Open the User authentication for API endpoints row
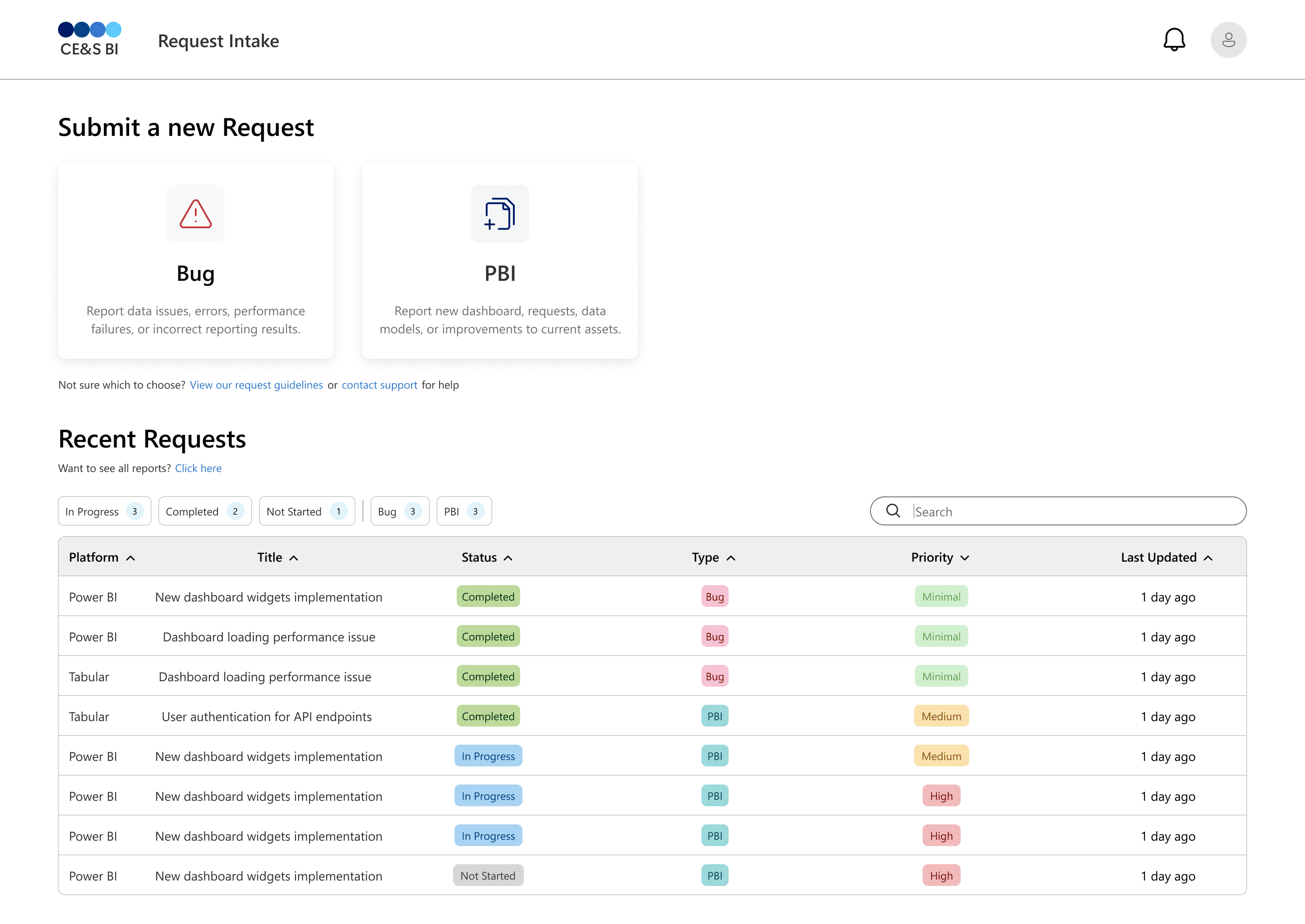Viewport: 1305px width, 924px height. coord(652,716)
